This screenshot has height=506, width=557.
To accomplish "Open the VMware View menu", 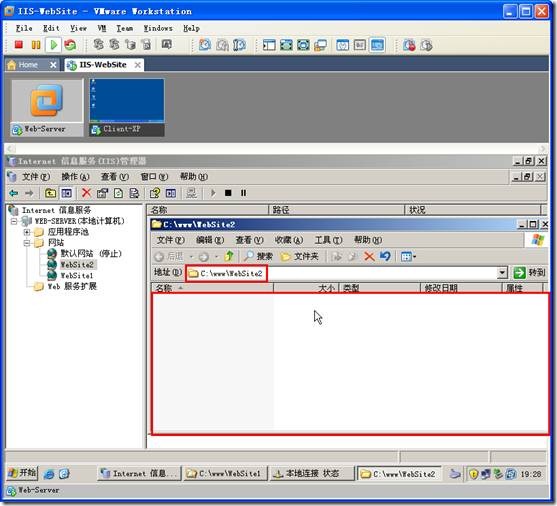I will pos(78,28).
